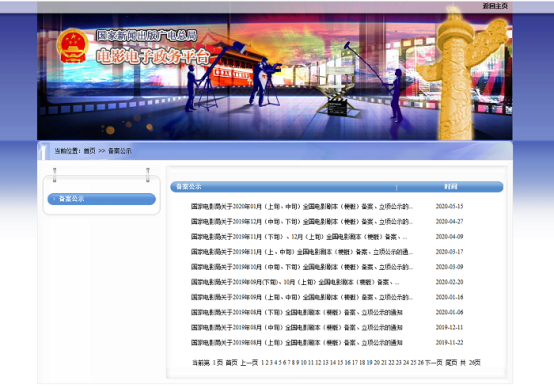This screenshot has width=554, height=388.
Task: Go to page 22 in the pagination
Action: tap(391, 363)
